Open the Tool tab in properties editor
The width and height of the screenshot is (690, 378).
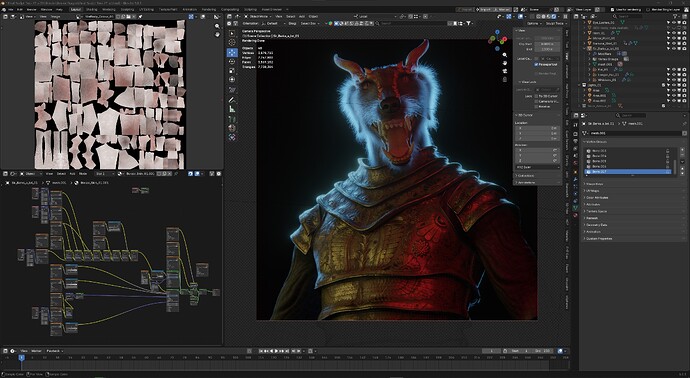[x=575, y=125]
